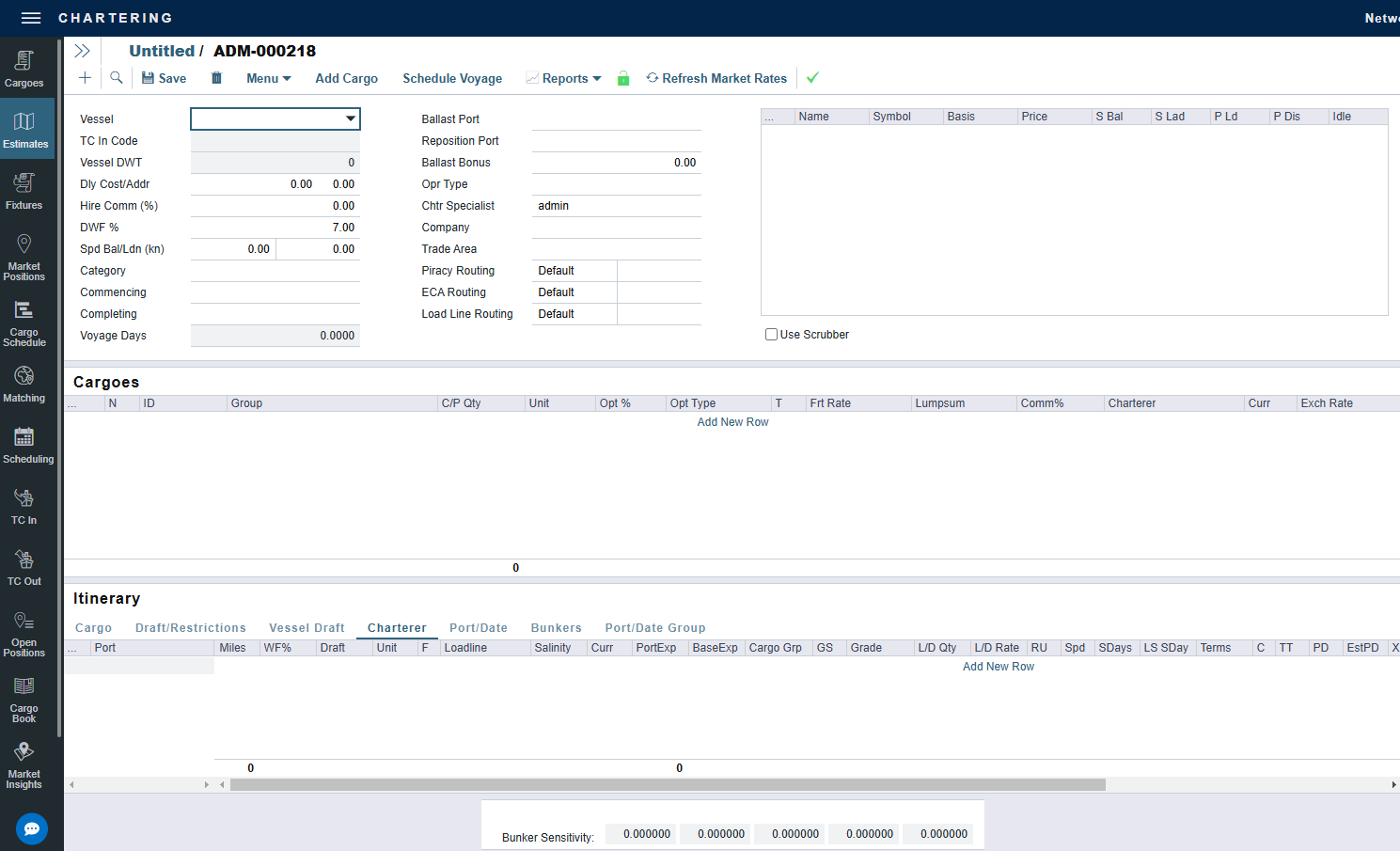Click the Refresh Market Rates button

[716, 79]
